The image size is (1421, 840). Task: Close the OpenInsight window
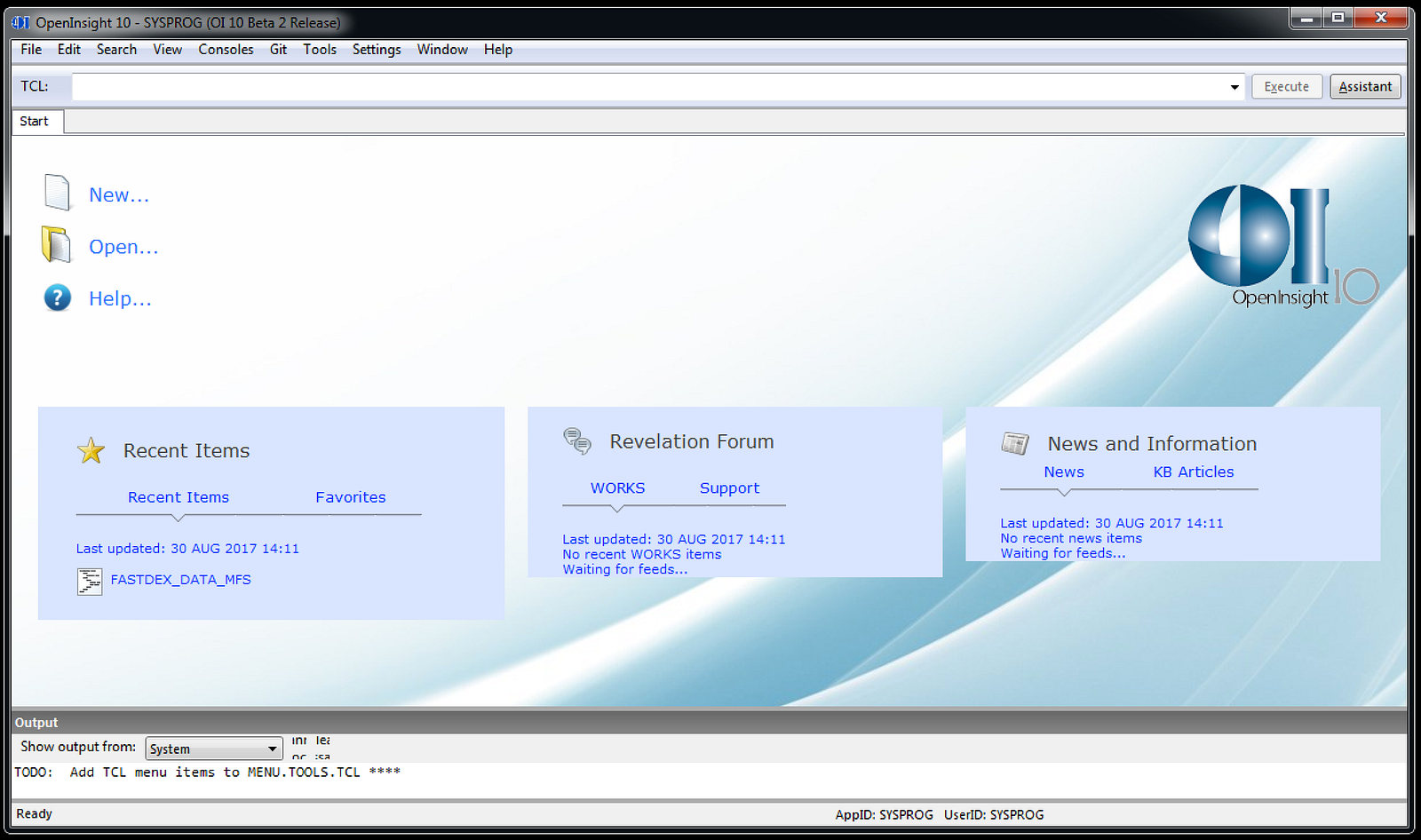1381,18
